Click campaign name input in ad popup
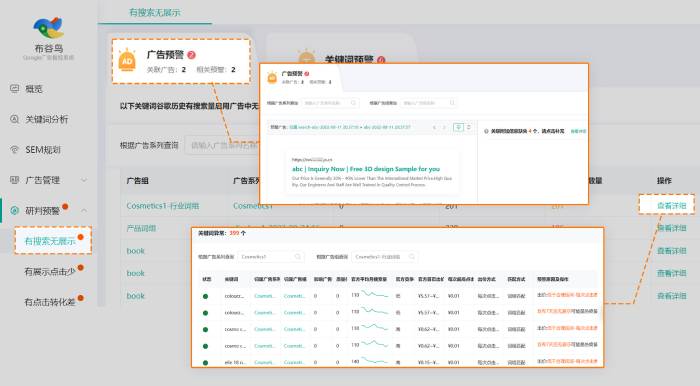This screenshot has width=700, height=386. tap(329, 103)
